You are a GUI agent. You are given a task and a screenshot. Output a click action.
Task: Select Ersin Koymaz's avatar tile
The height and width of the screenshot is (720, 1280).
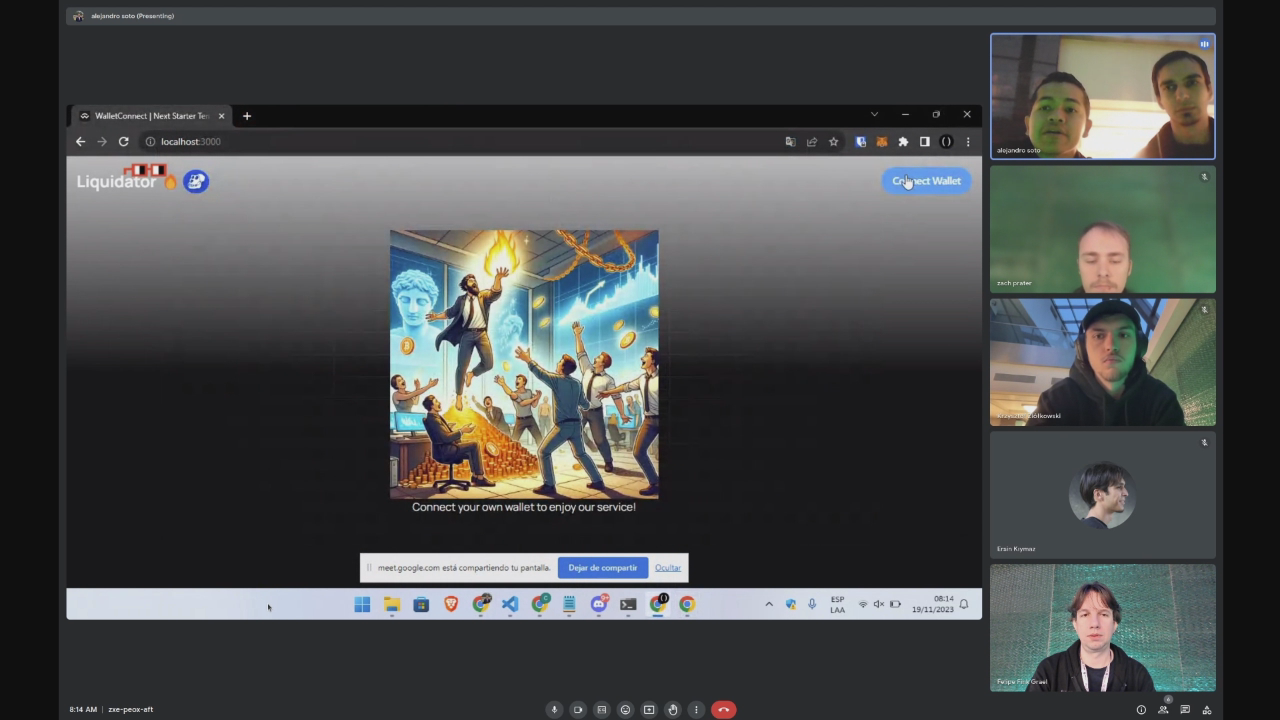point(1103,495)
